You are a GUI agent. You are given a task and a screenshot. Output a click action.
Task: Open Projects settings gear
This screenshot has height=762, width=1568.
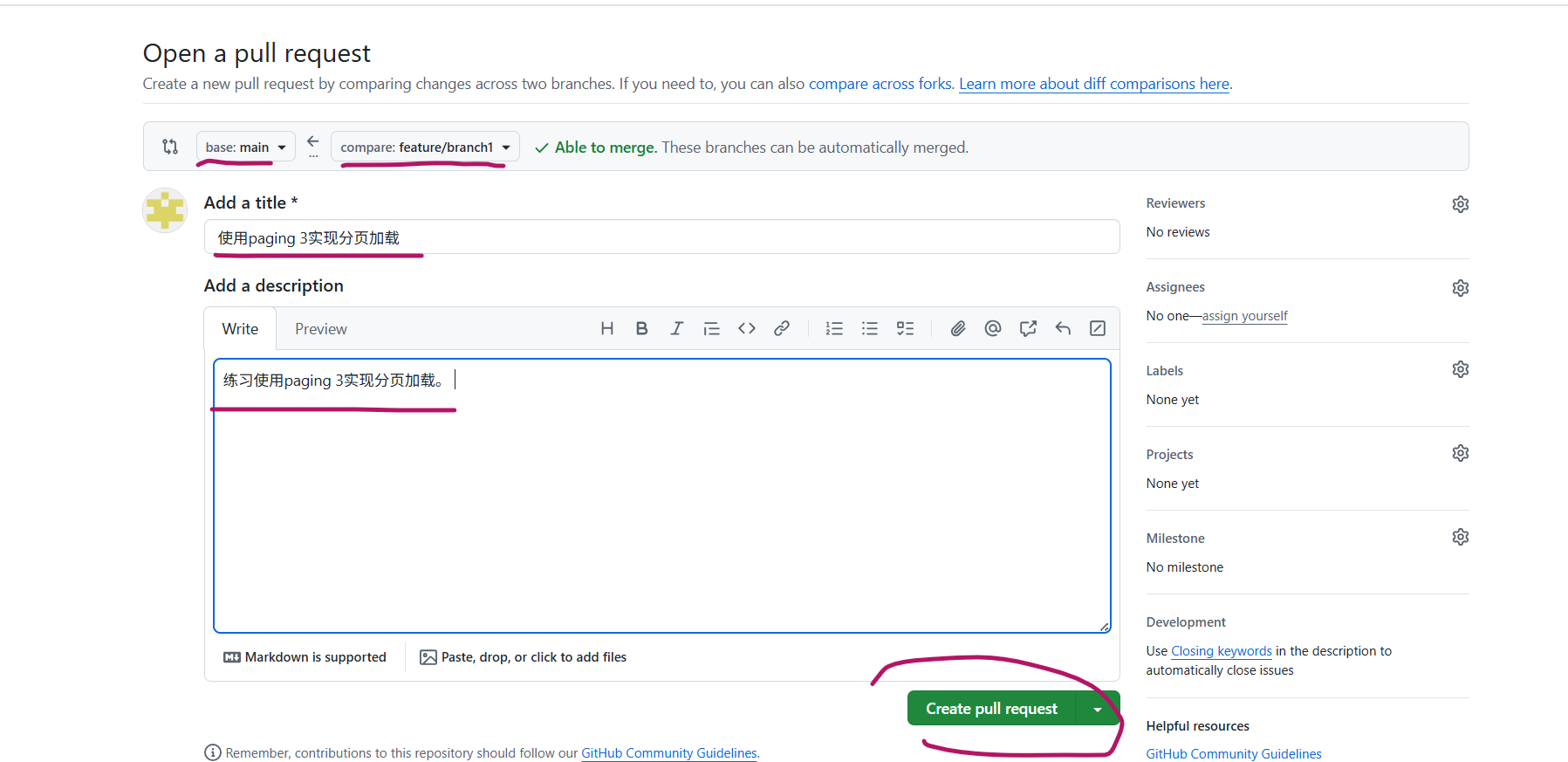pos(1461,453)
